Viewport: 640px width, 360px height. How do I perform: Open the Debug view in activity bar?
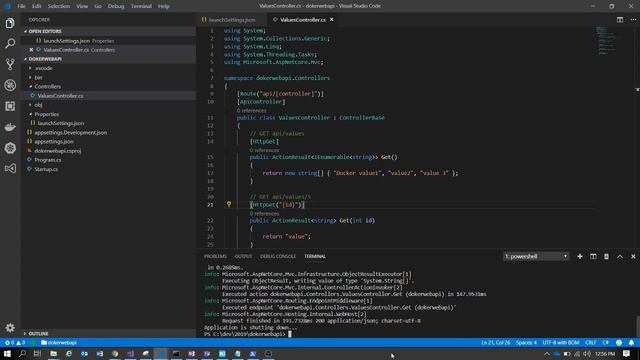point(10,85)
